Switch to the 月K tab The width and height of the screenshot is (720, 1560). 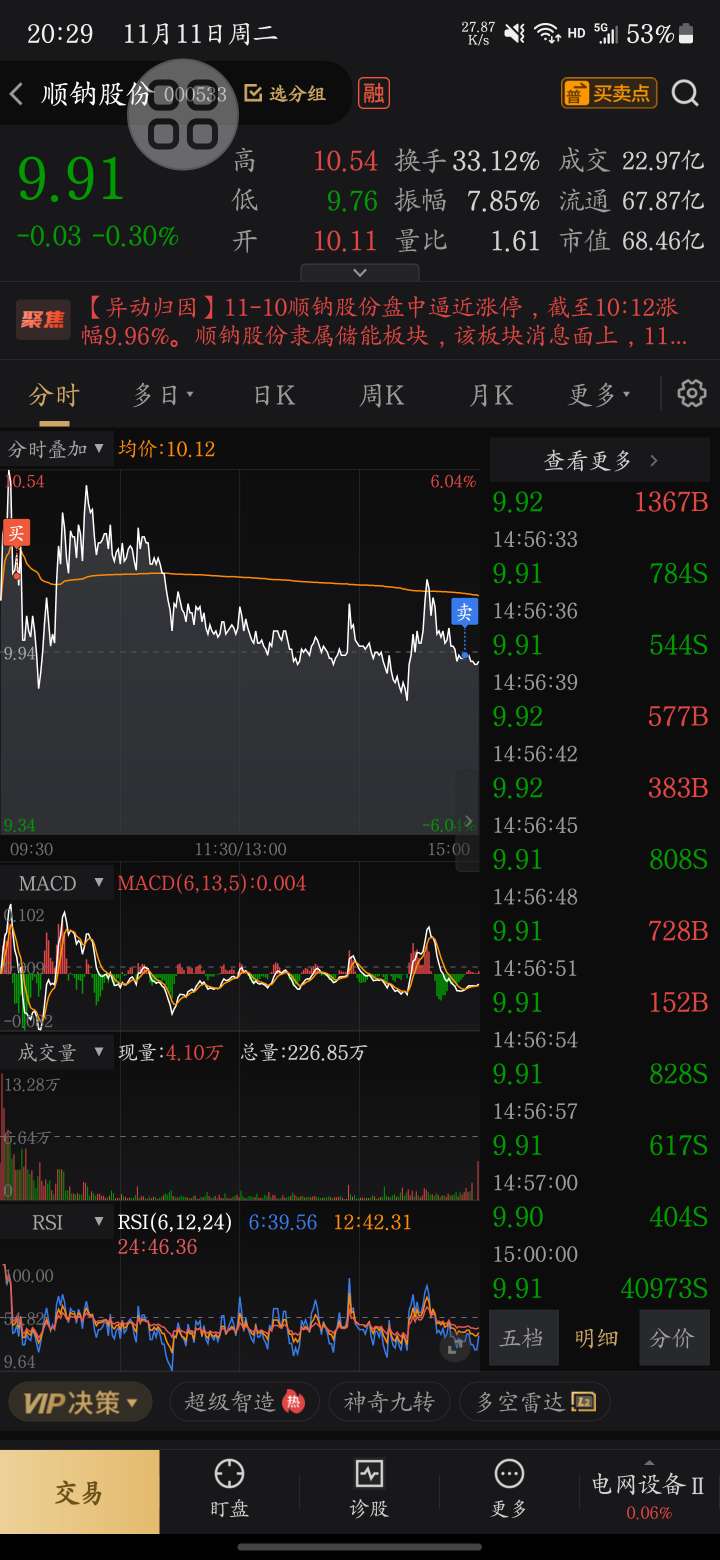pos(491,395)
